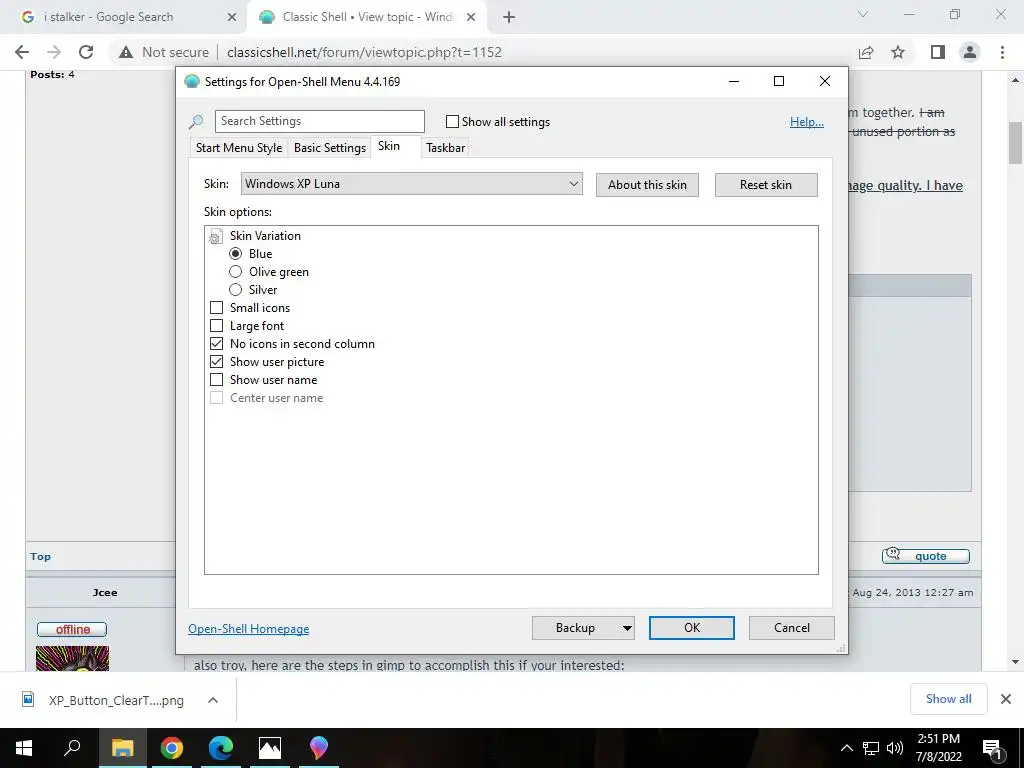
Task: Click Jcee's avatar image in forum
Action: tap(72, 658)
